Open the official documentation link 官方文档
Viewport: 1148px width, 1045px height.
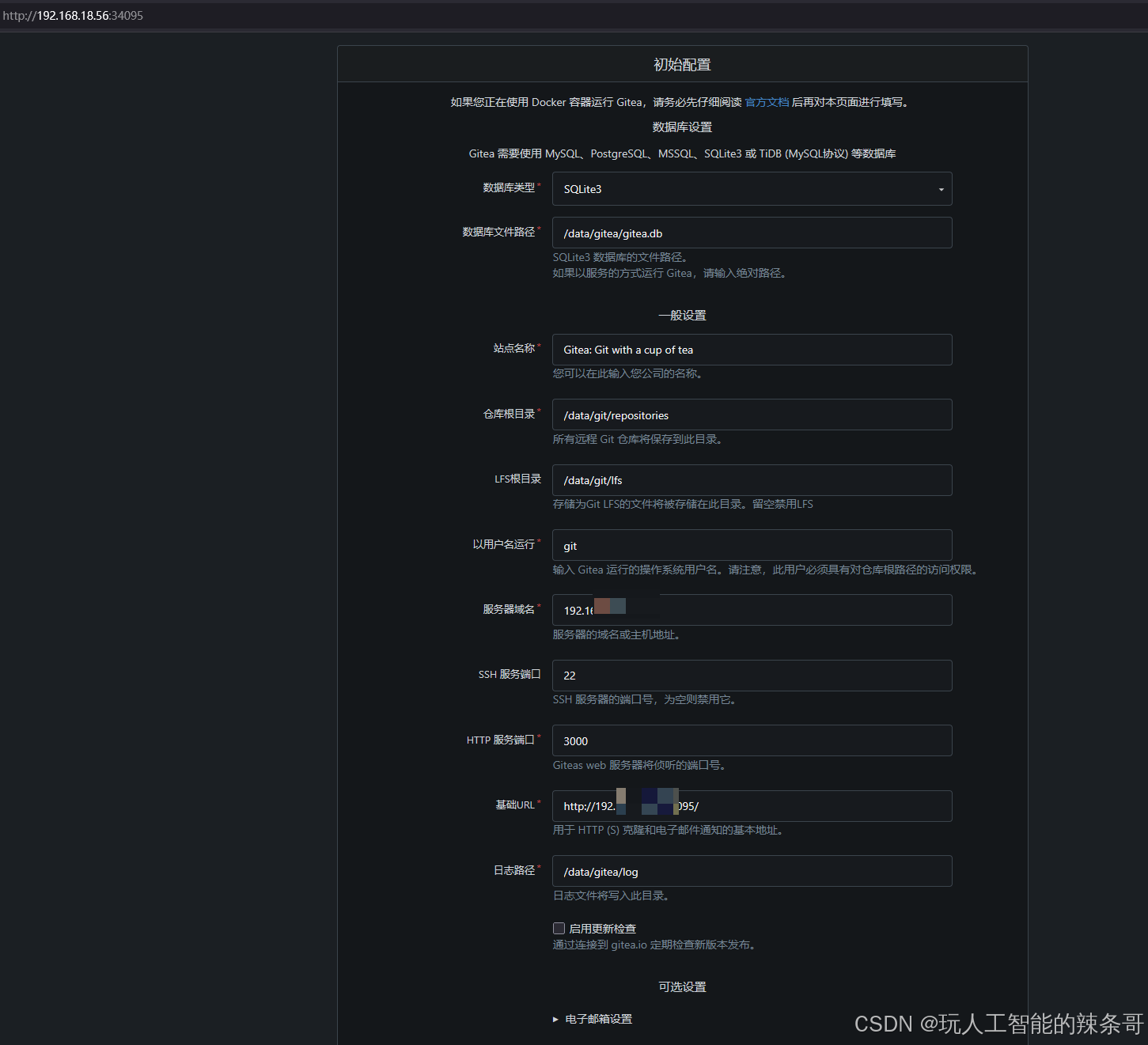[767, 102]
